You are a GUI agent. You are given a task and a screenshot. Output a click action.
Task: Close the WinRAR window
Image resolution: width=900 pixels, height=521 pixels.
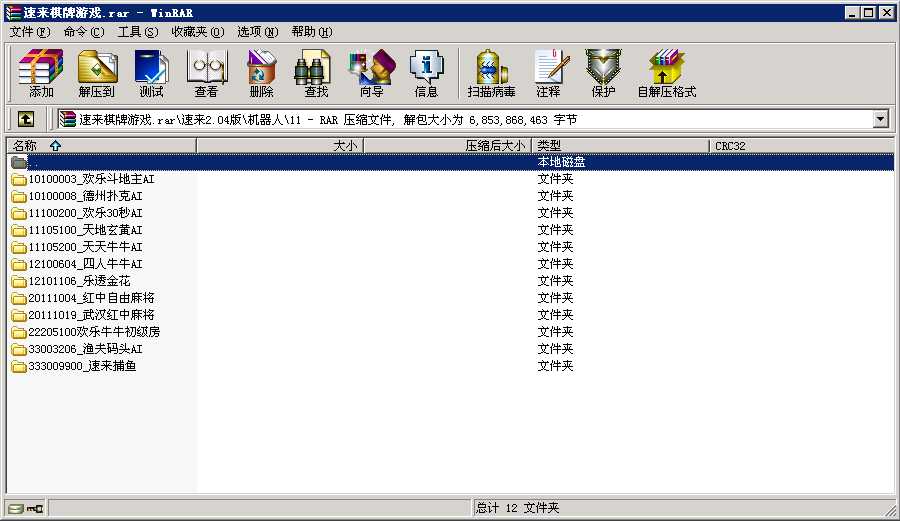(887, 13)
